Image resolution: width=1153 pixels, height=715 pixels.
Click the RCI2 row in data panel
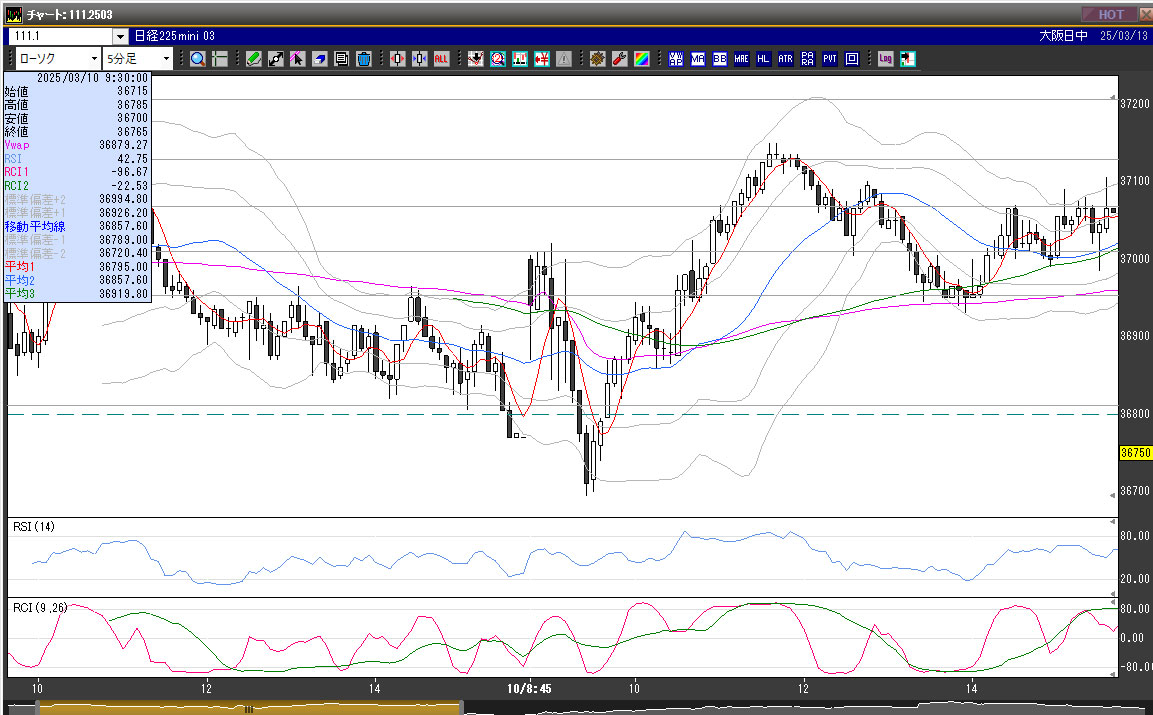click(x=76, y=186)
